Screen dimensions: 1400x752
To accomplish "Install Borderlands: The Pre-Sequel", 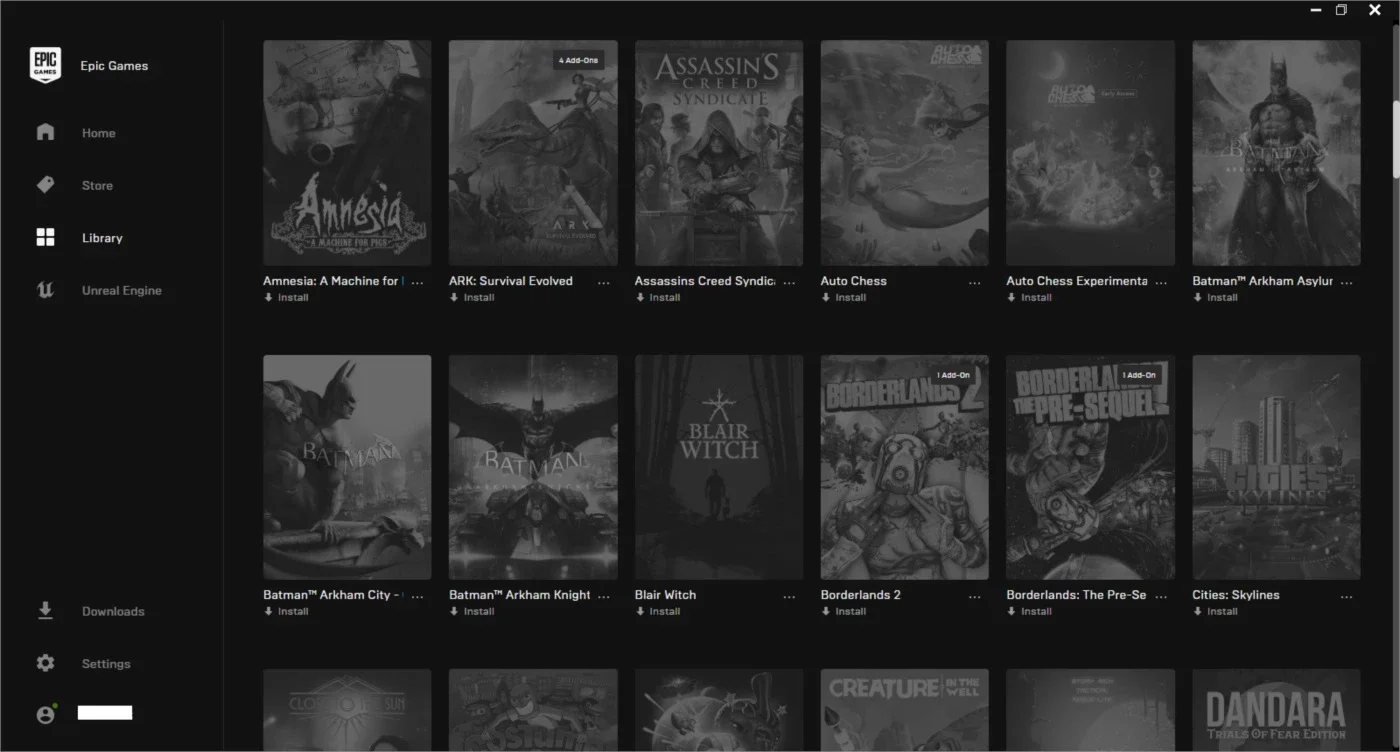I will coord(1030,611).
